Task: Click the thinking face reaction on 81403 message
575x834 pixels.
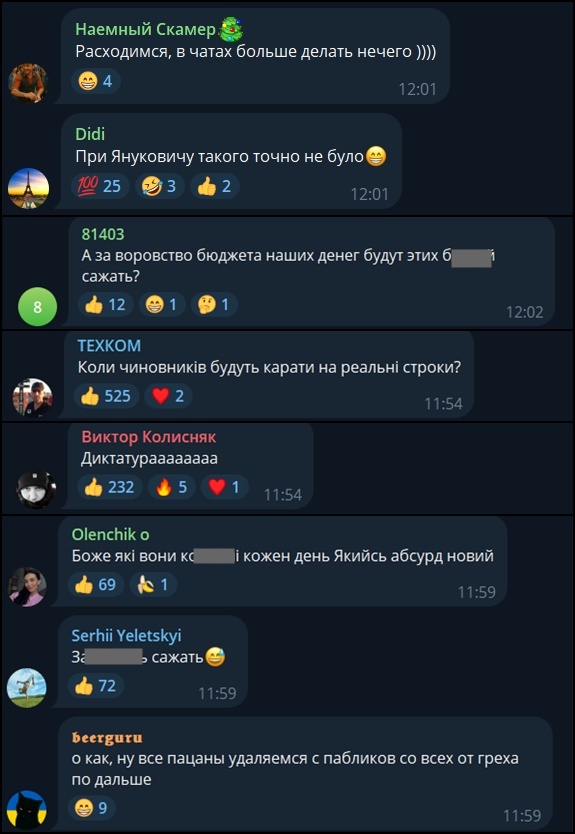Action: pos(214,305)
